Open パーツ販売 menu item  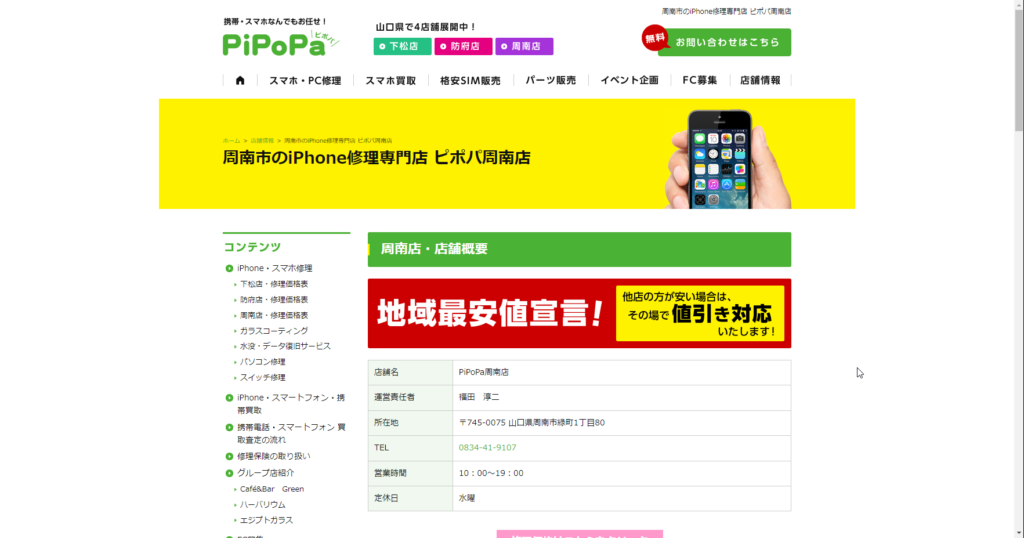click(x=551, y=80)
